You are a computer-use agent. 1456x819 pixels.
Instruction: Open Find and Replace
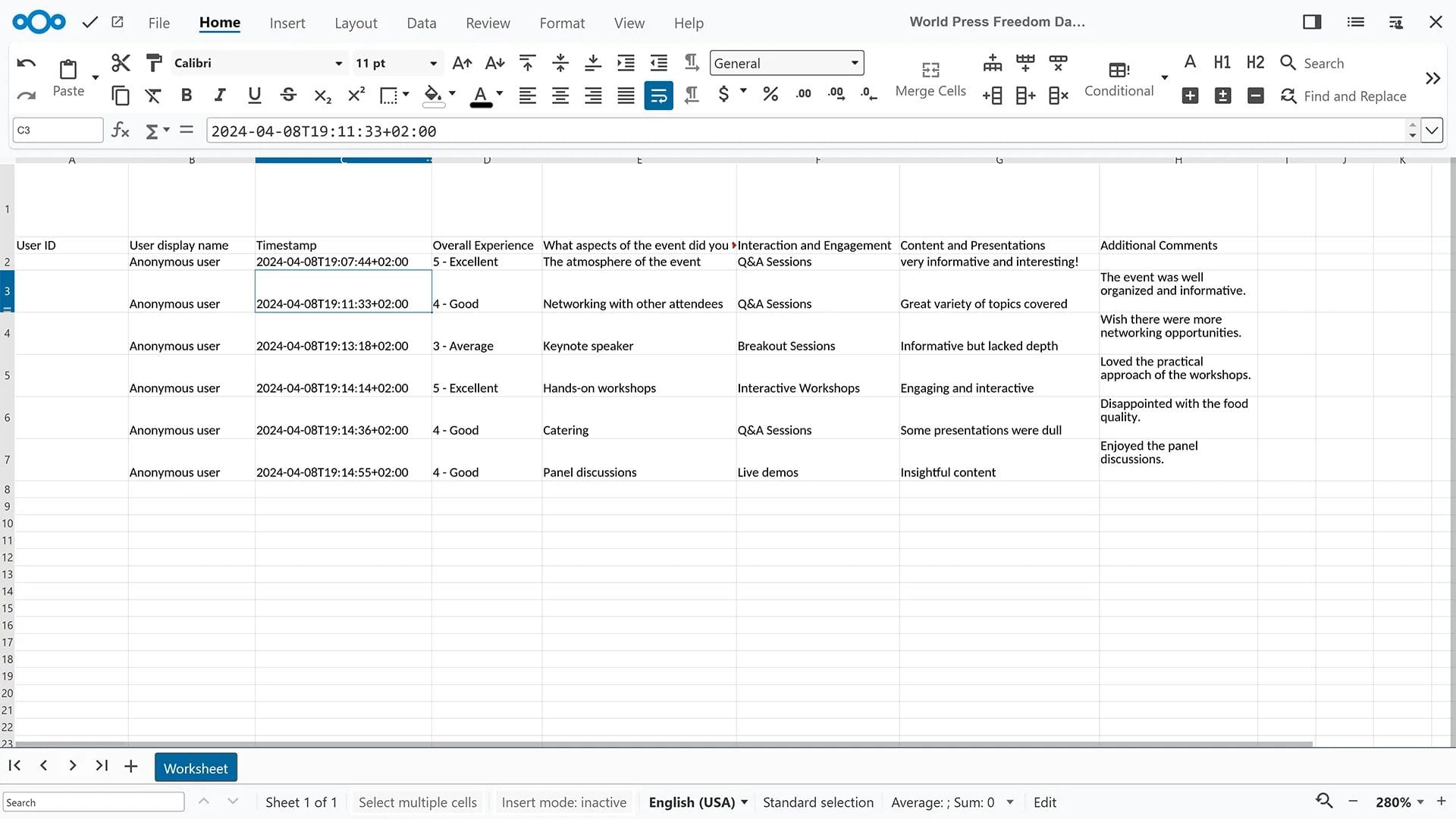[1343, 96]
